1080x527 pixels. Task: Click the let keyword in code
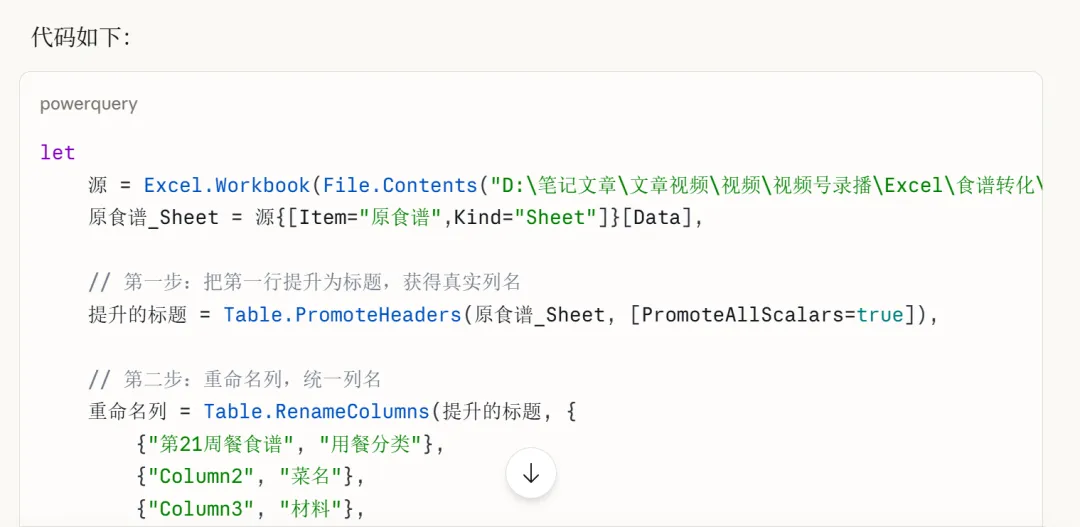pyautogui.click(x=57, y=153)
